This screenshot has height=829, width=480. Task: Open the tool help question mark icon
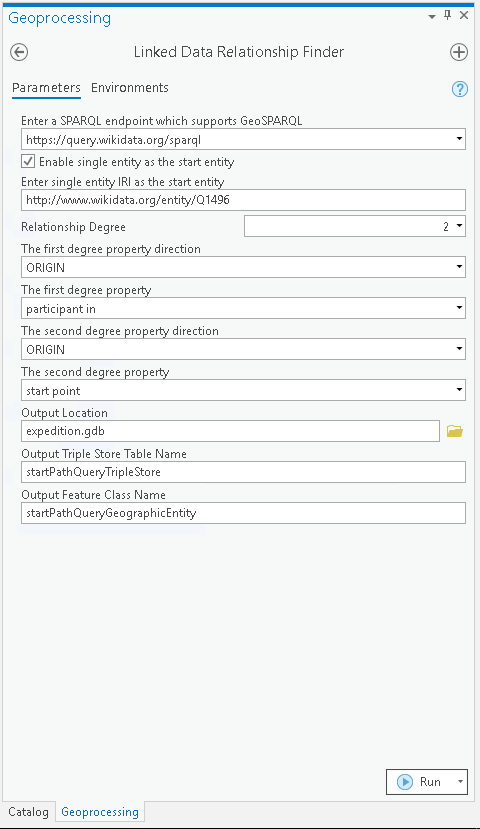click(459, 89)
